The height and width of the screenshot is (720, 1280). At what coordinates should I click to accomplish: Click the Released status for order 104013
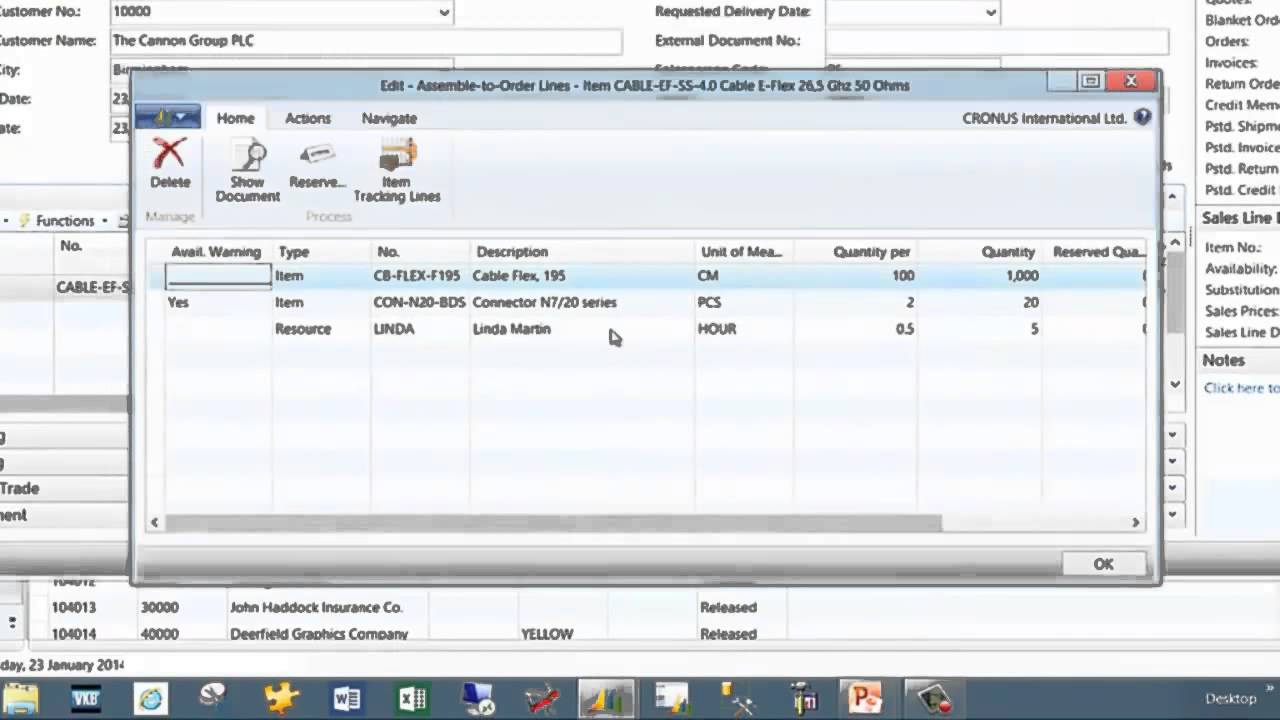(728, 607)
